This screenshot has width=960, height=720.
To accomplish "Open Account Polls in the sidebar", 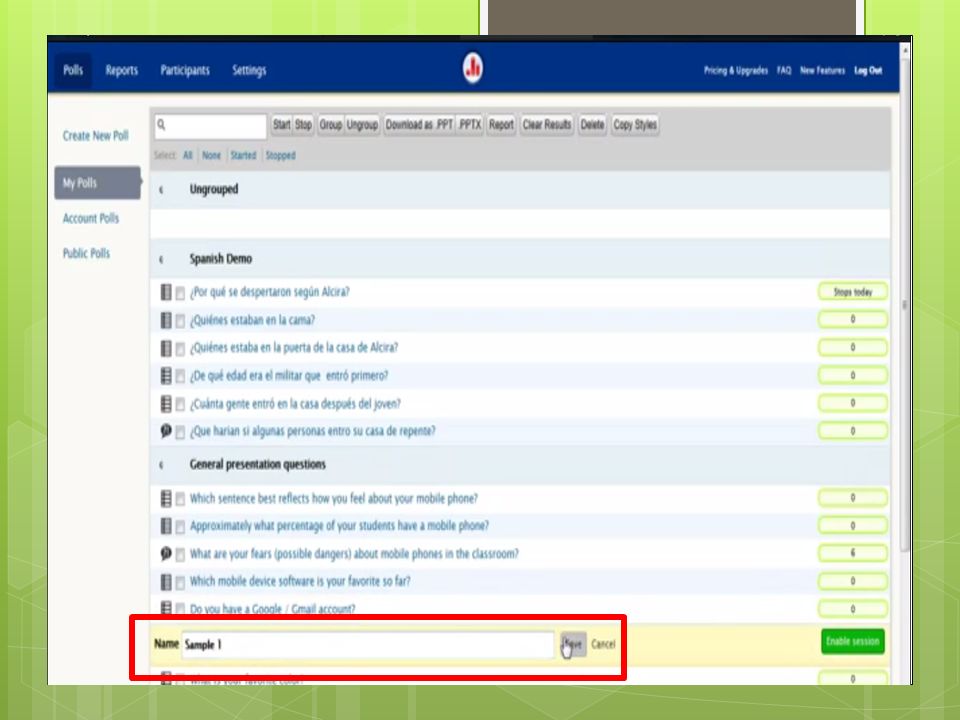I will 91,219.
